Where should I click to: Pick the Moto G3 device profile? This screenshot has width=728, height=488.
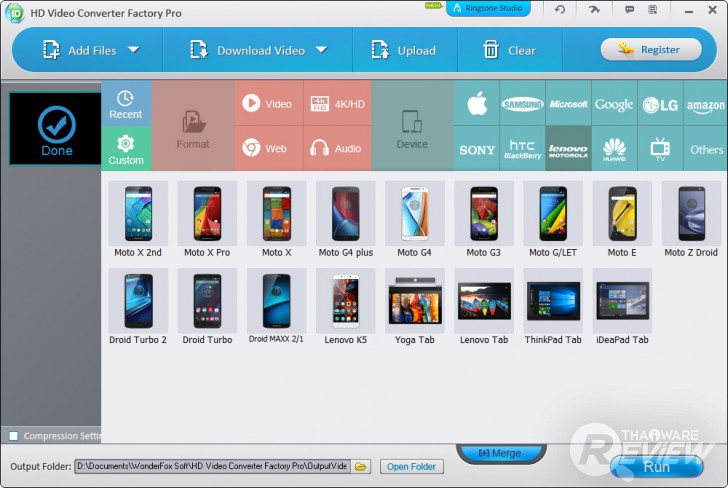pos(484,220)
